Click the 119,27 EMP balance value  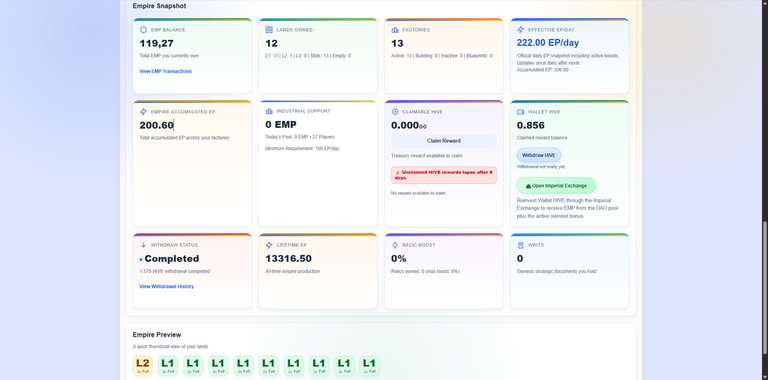coord(156,44)
